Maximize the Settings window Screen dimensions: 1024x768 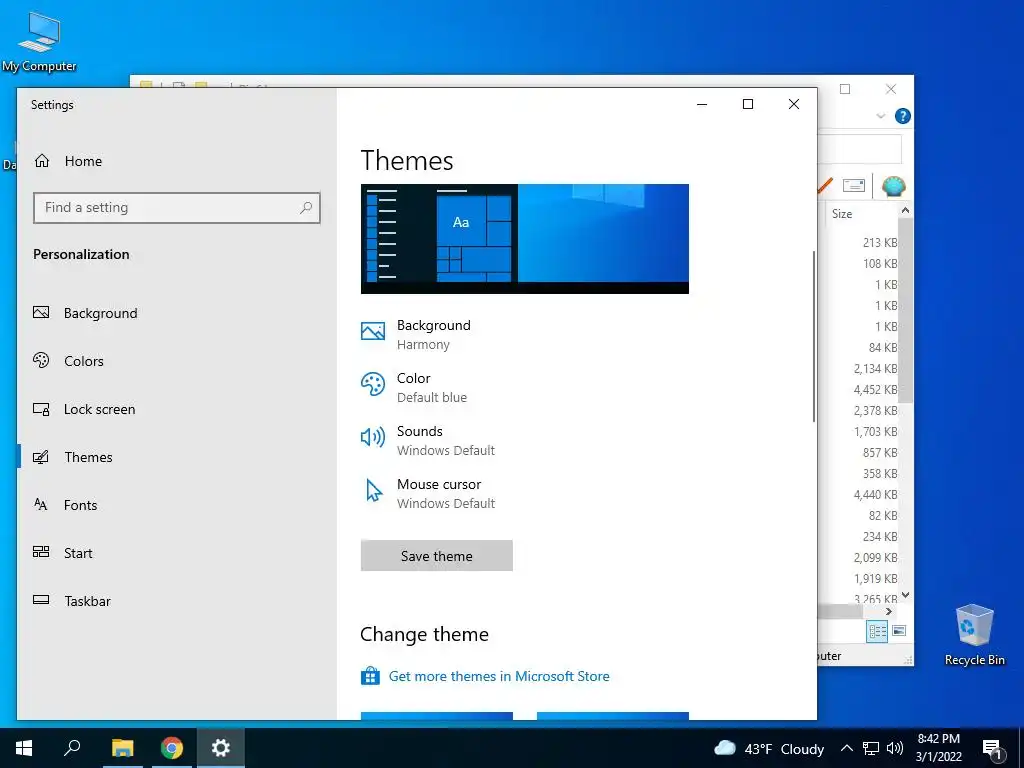[748, 104]
